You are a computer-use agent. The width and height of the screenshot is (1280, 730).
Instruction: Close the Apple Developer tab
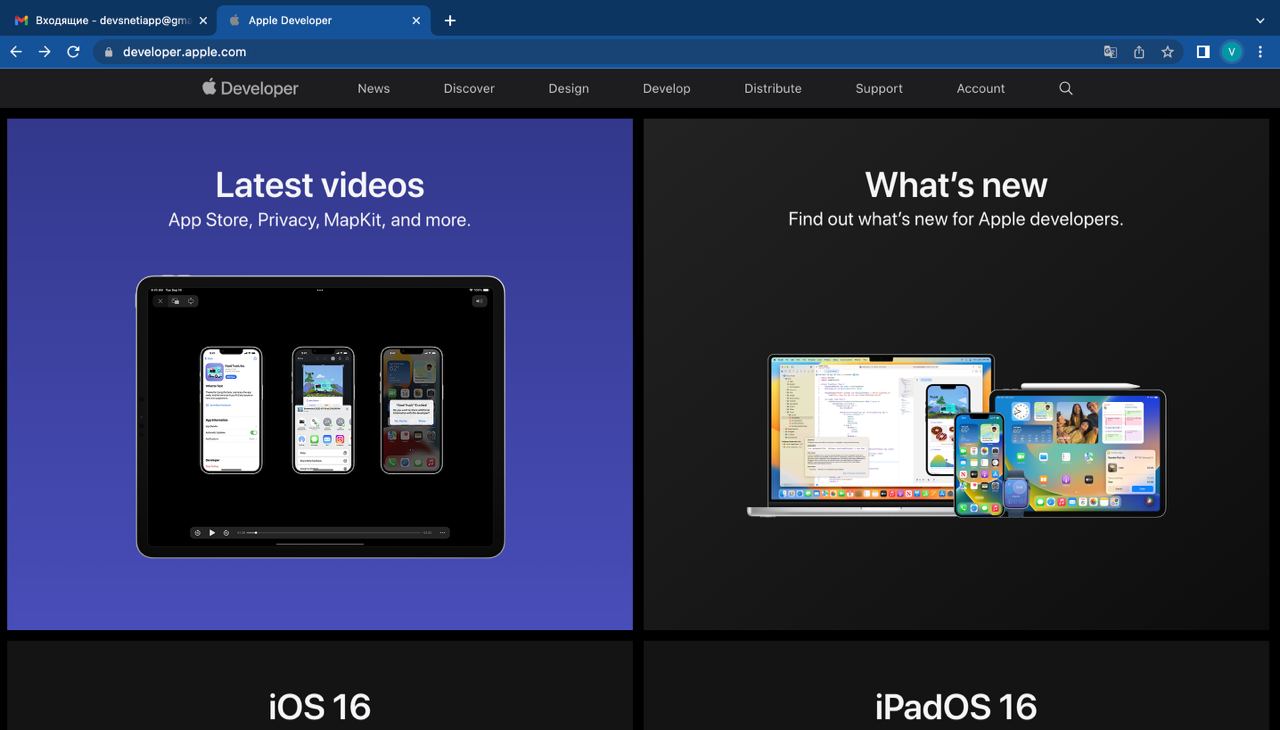(416, 20)
